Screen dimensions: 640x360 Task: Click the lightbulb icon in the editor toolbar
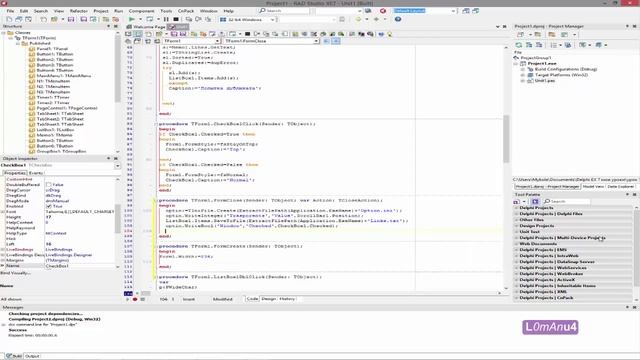(x=389, y=34)
